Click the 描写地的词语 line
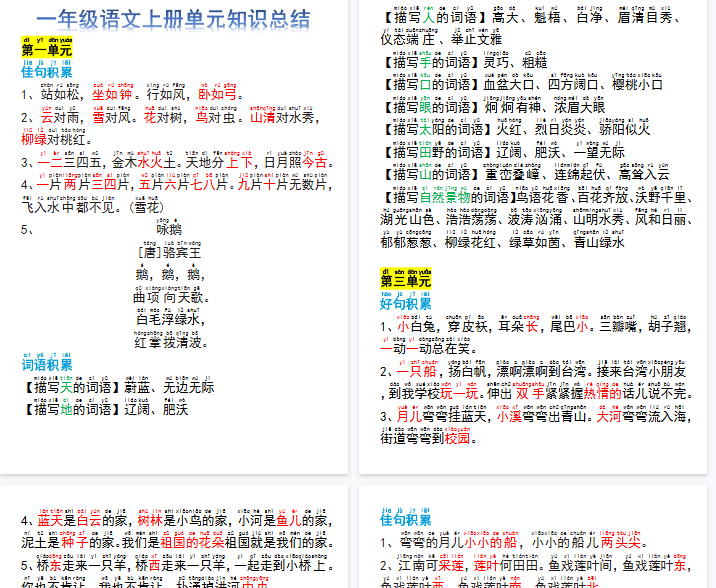This screenshot has height=588, width=716. 105,407
